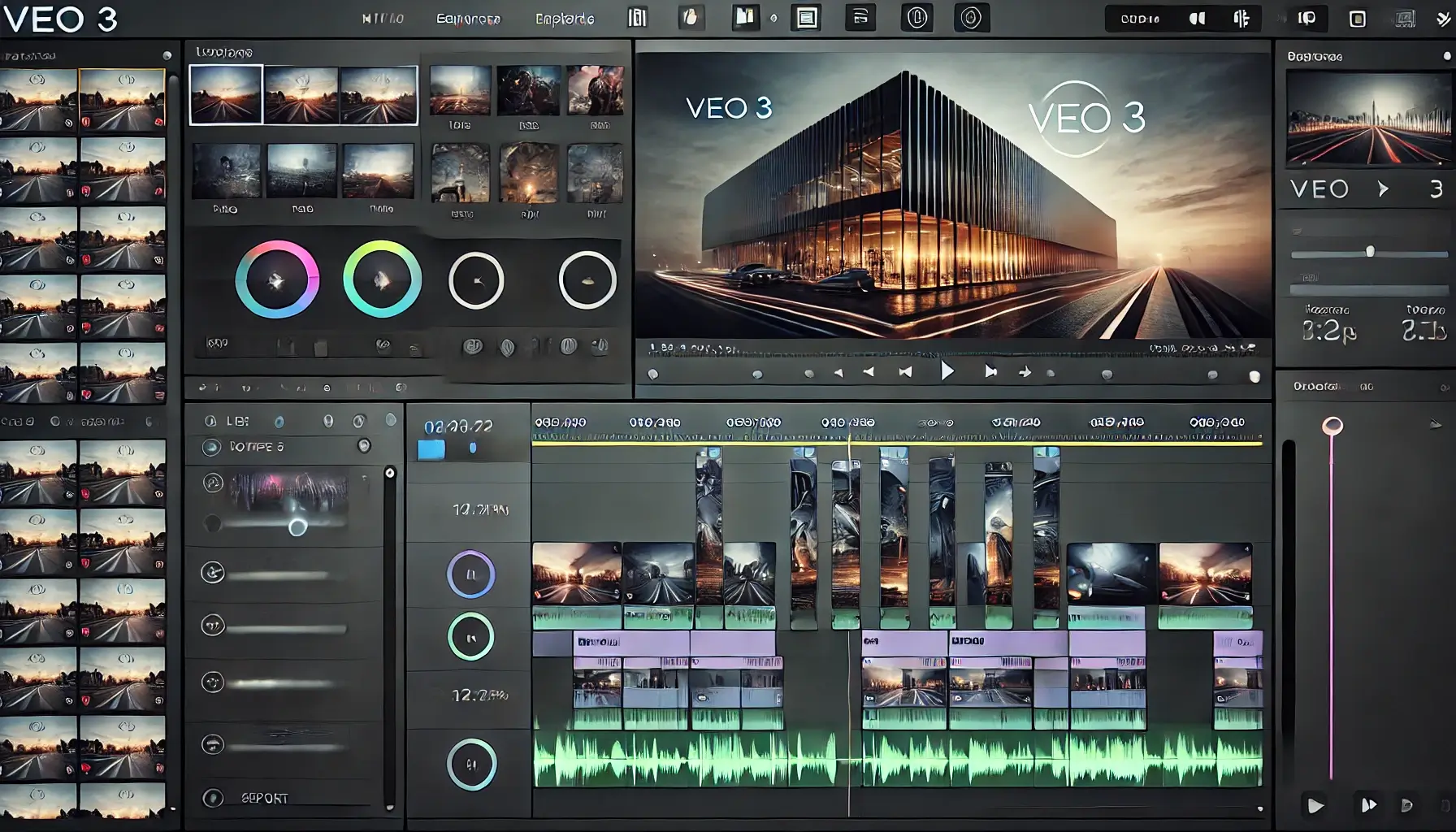Click the framed-square icon in the top toolbar

coord(807,18)
